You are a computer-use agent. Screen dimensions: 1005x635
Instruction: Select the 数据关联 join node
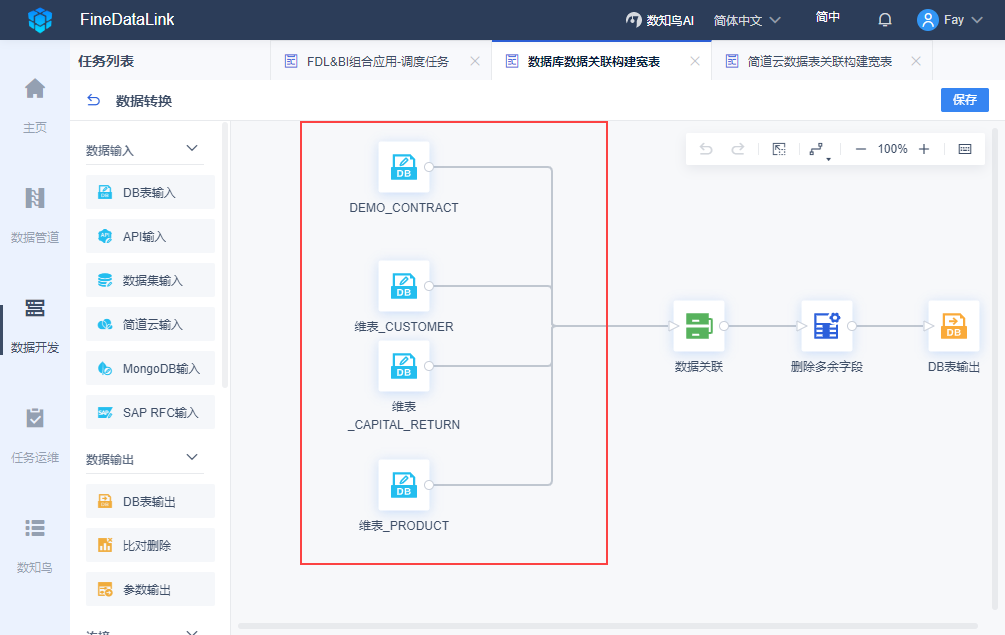pyautogui.click(x=699, y=326)
